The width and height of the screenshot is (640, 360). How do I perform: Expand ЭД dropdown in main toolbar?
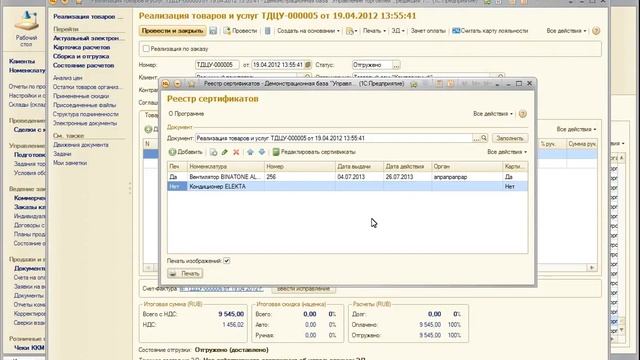tap(398, 31)
